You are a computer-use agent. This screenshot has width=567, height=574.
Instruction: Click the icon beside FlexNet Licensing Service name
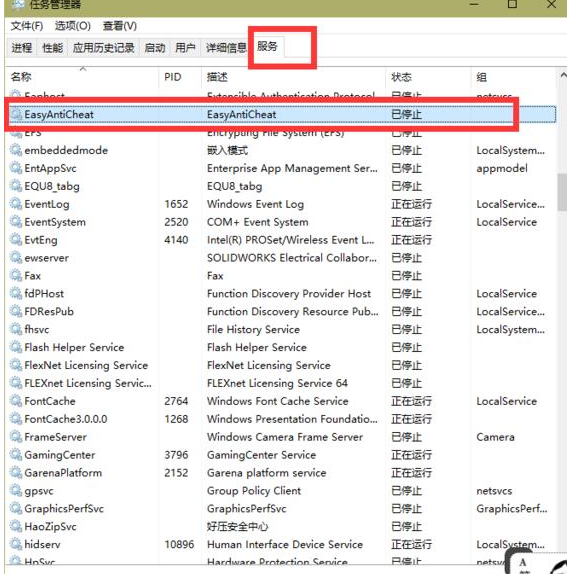16,365
